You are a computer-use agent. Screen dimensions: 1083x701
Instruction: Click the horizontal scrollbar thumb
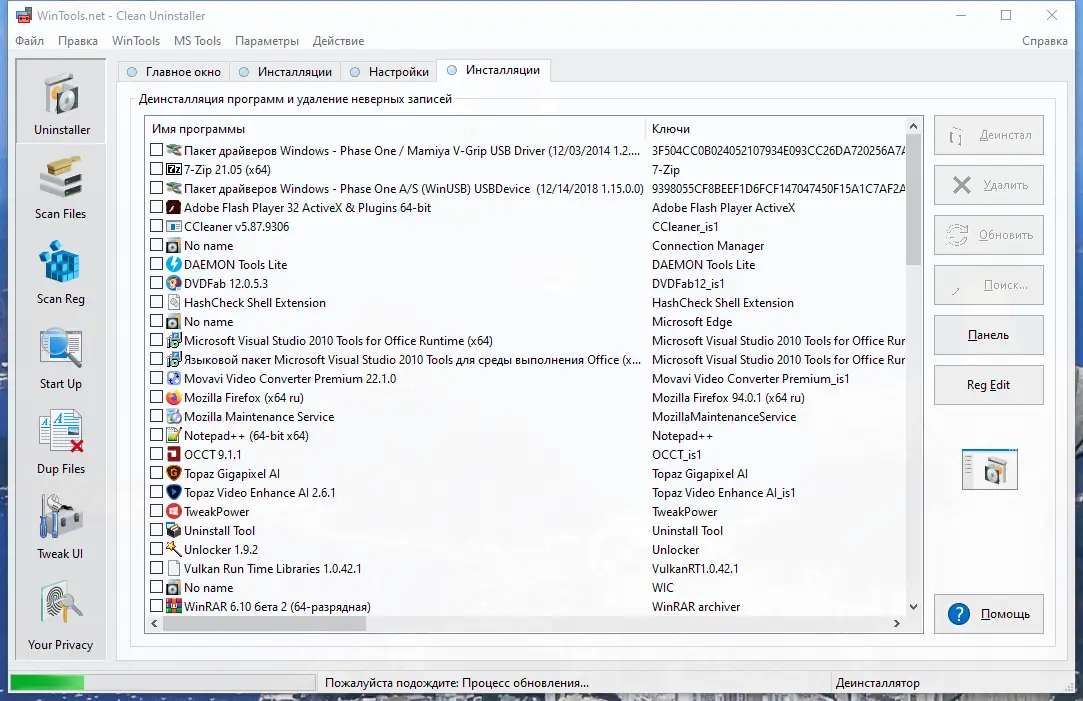pos(264,623)
